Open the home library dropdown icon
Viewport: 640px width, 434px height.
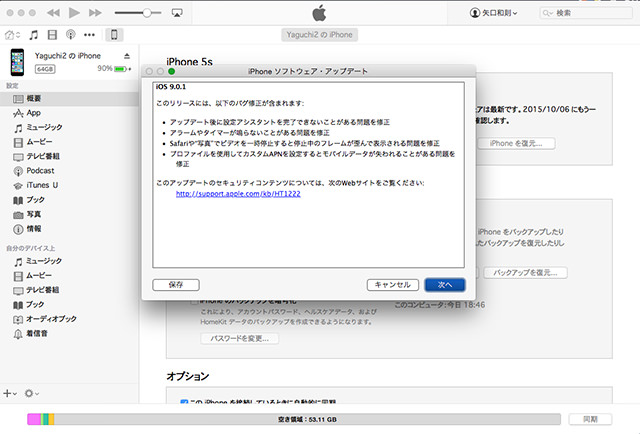(x=12, y=35)
